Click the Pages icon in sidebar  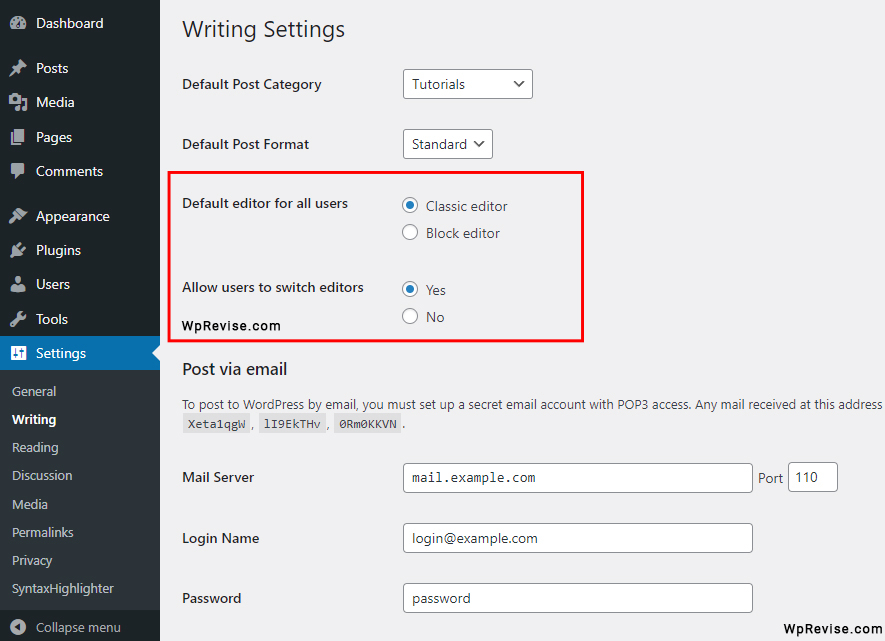pyautogui.click(x=20, y=137)
